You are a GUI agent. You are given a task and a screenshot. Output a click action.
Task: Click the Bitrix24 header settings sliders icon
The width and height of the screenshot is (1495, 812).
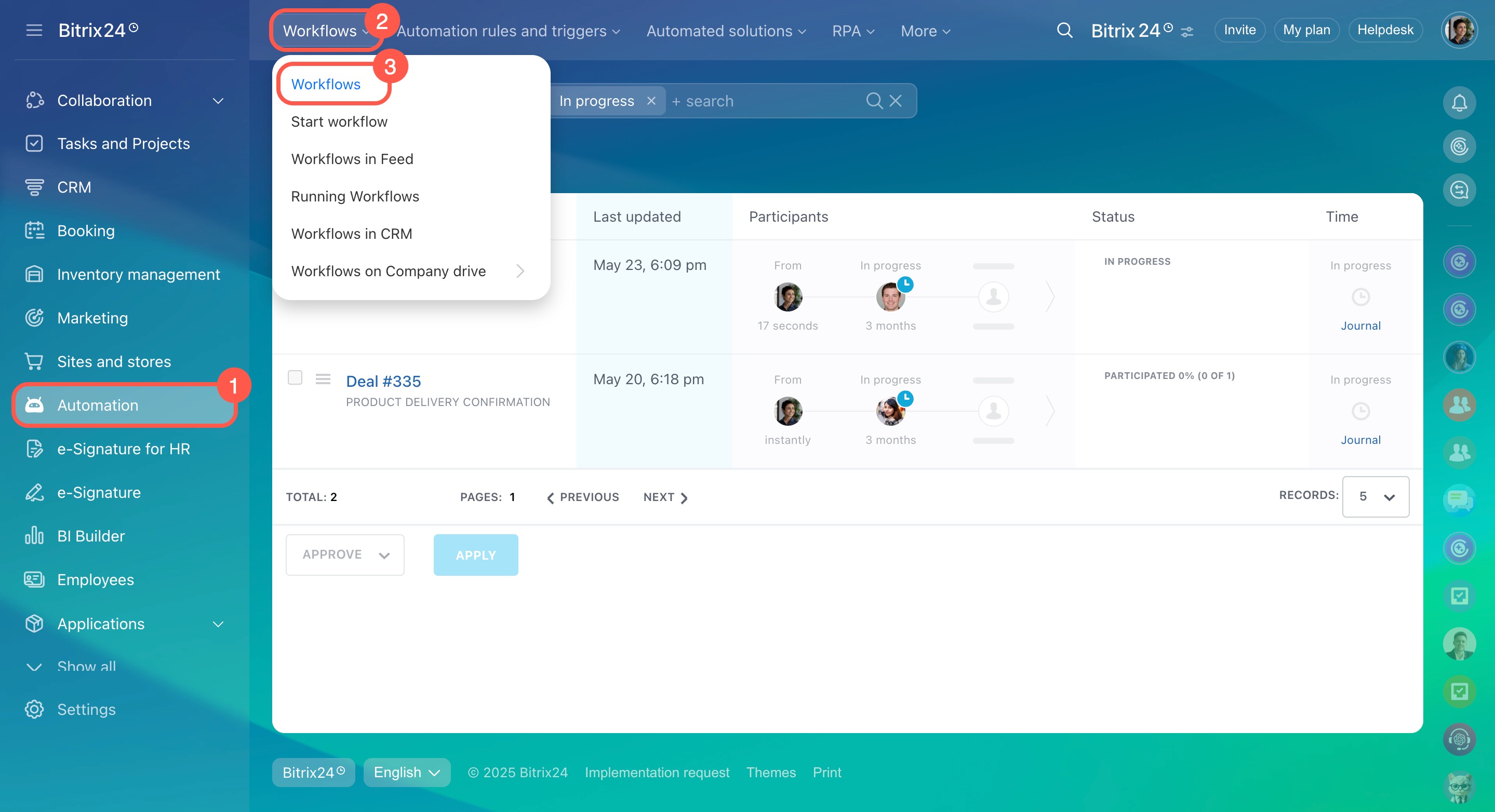[x=1187, y=32]
